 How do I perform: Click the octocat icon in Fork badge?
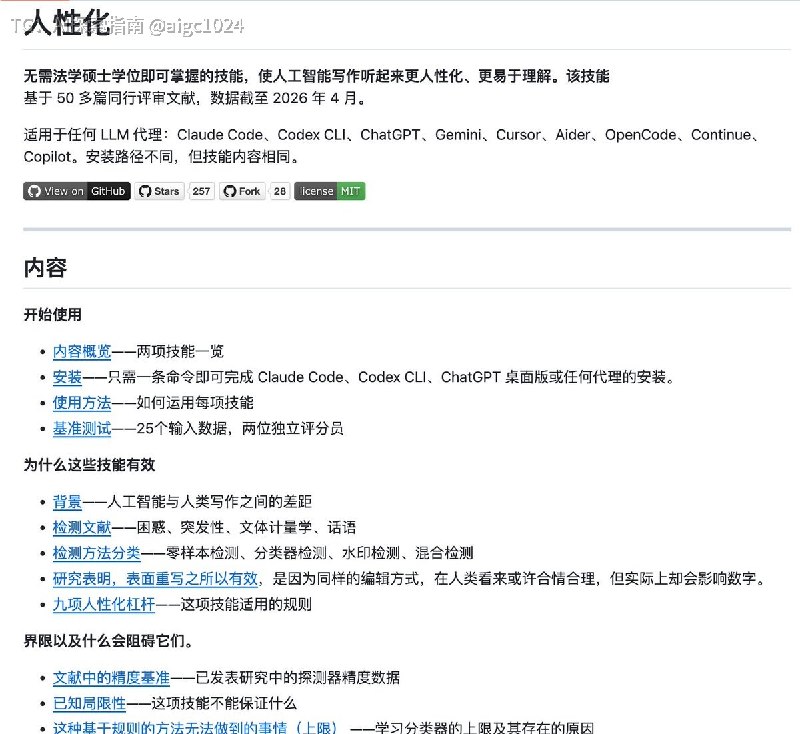point(230,191)
